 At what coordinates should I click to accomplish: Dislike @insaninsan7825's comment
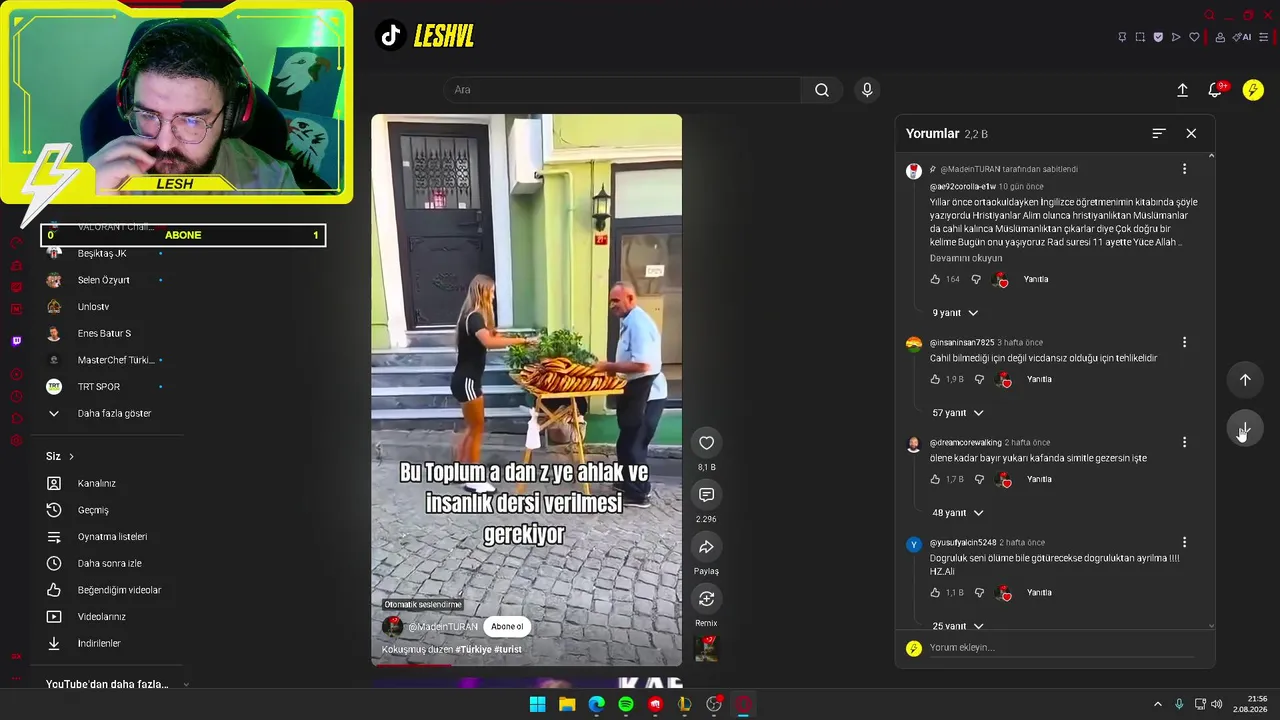[x=979, y=380]
